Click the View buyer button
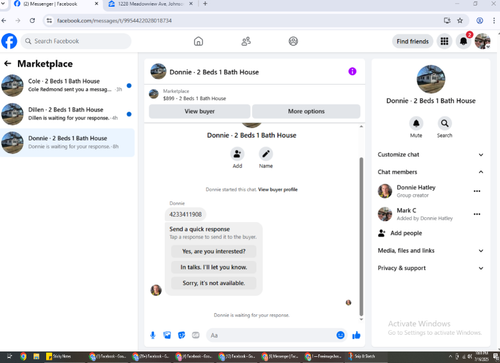500x363 pixels. pos(199,111)
